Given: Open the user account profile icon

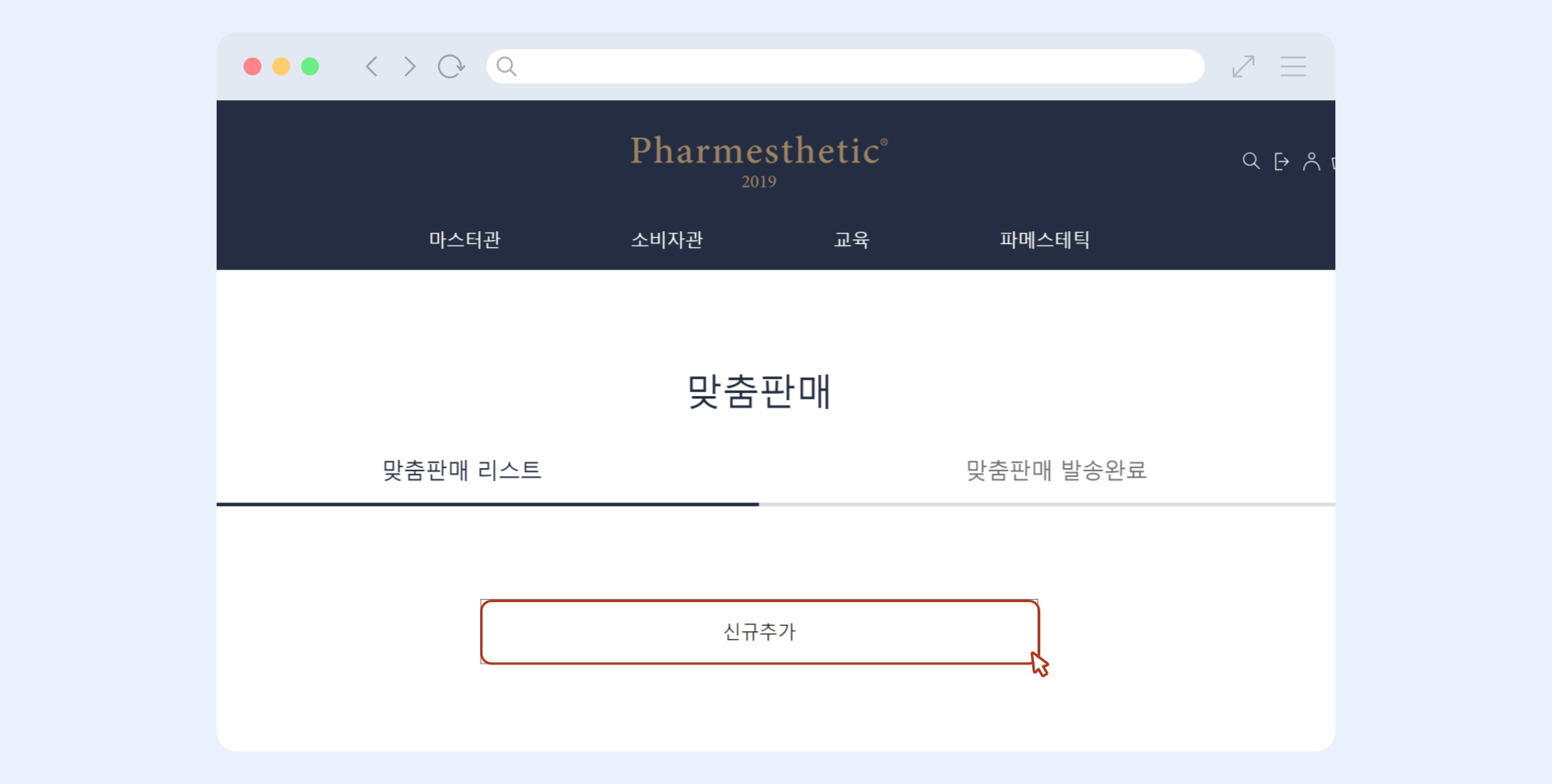Looking at the screenshot, I should tap(1311, 162).
